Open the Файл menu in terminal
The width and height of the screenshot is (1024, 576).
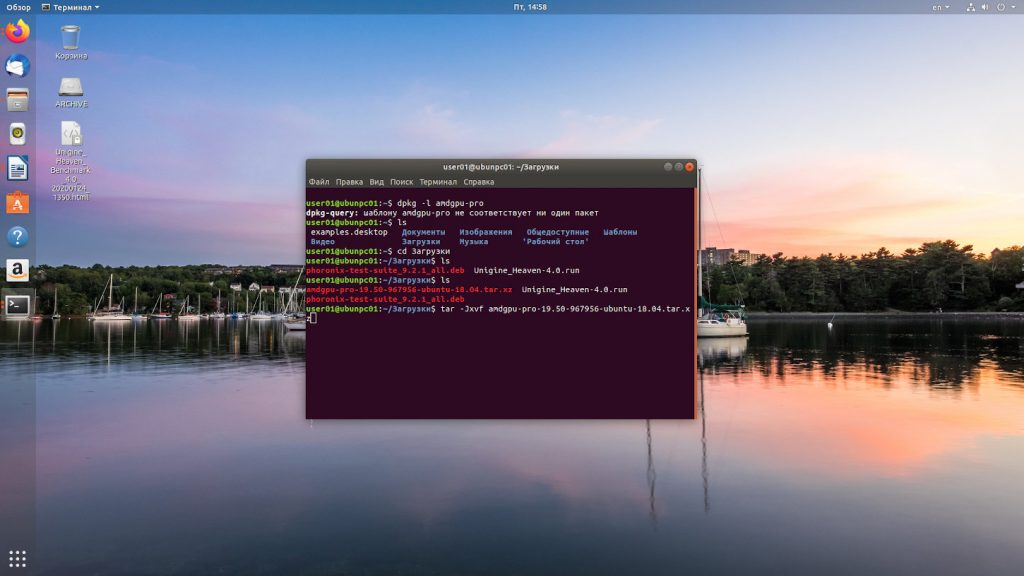tap(319, 182)
